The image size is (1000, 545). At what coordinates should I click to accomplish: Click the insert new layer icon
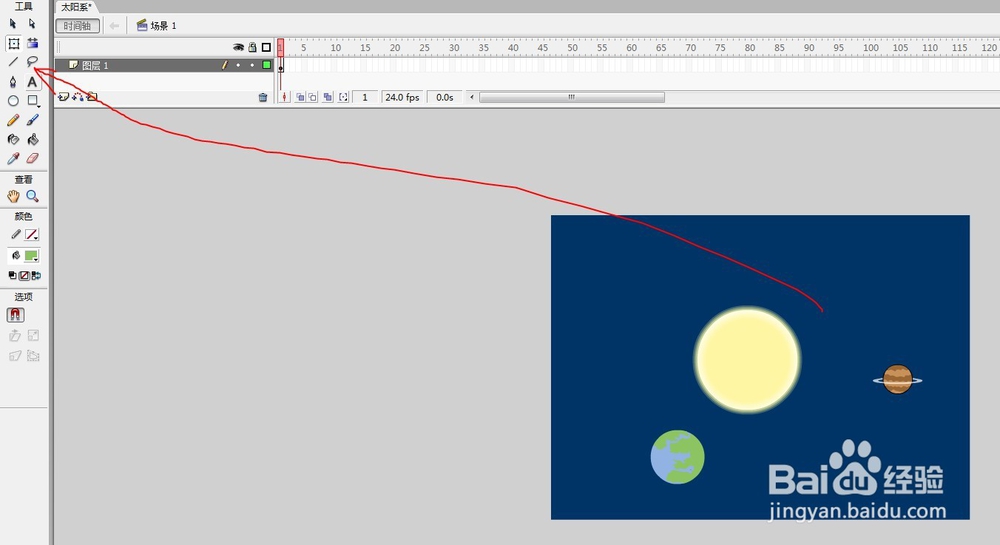pos(63,97)
